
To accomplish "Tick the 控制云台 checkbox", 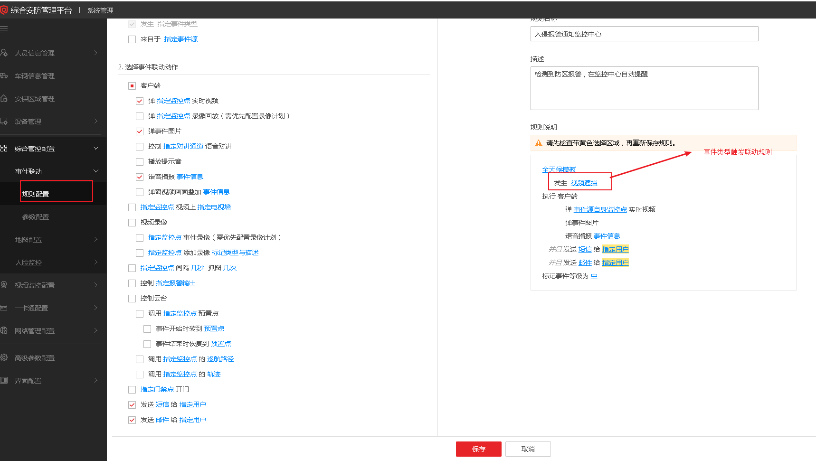I will [132, 297].
